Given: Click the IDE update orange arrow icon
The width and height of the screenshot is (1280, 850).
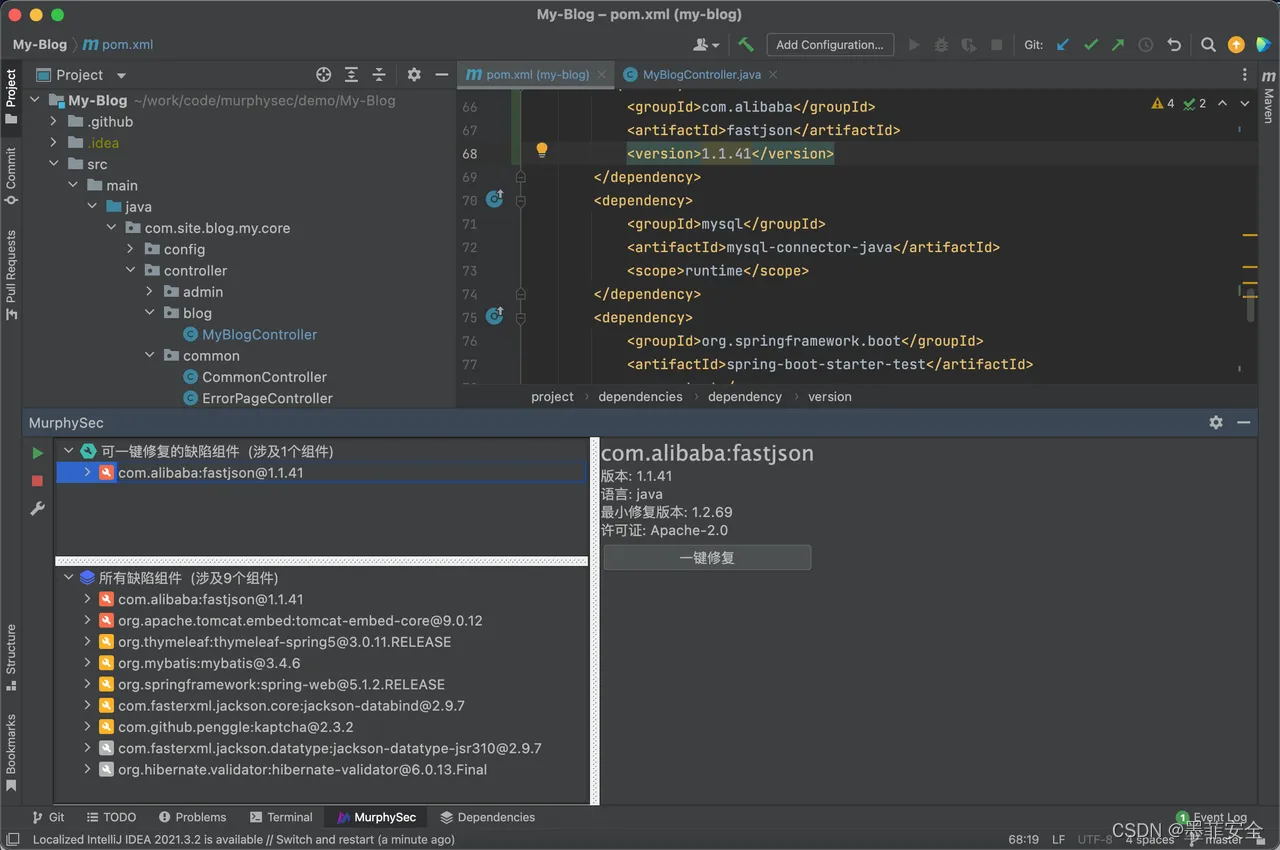Looking at the screenshot, I should [x=1236, y=44].
